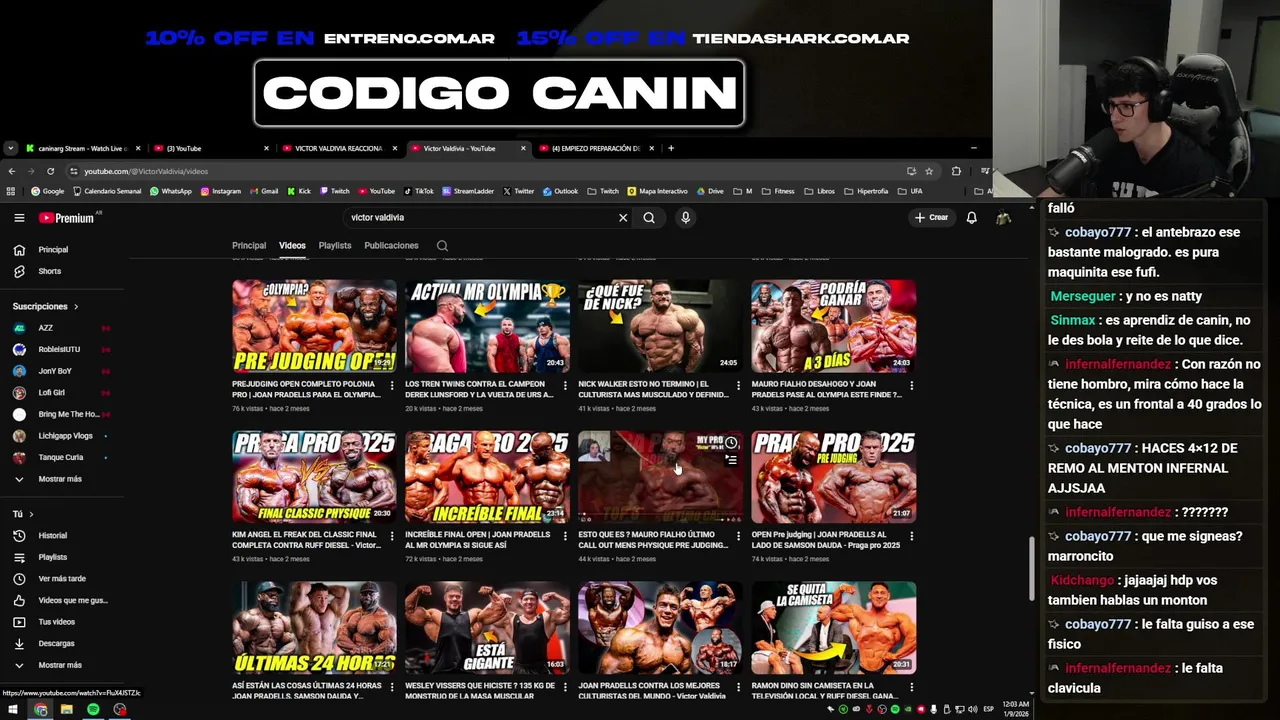Viewport: 1280px width, 720px height.
Task: Open browser tab search dropdown arrow
Action: (10, 148)
